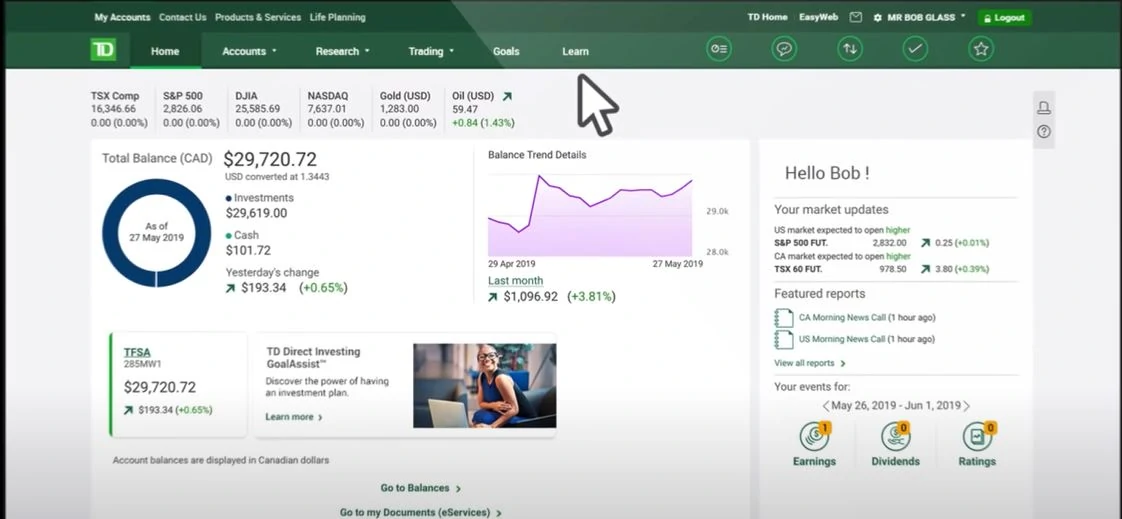The height and width of the screenshot is (519, 1122).
Task: Click the star watchlist icon
Action: [x=981, y=48]
